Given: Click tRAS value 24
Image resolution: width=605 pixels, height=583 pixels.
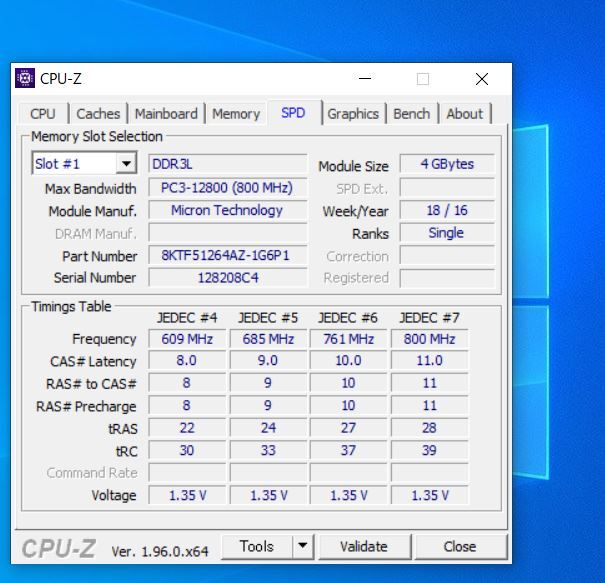Looking at the screenshot, I should [268, 428].
